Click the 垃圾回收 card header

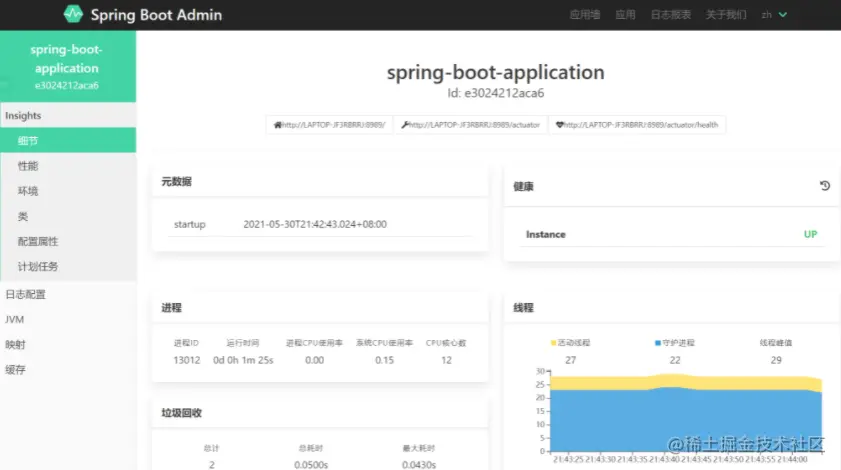320,413
